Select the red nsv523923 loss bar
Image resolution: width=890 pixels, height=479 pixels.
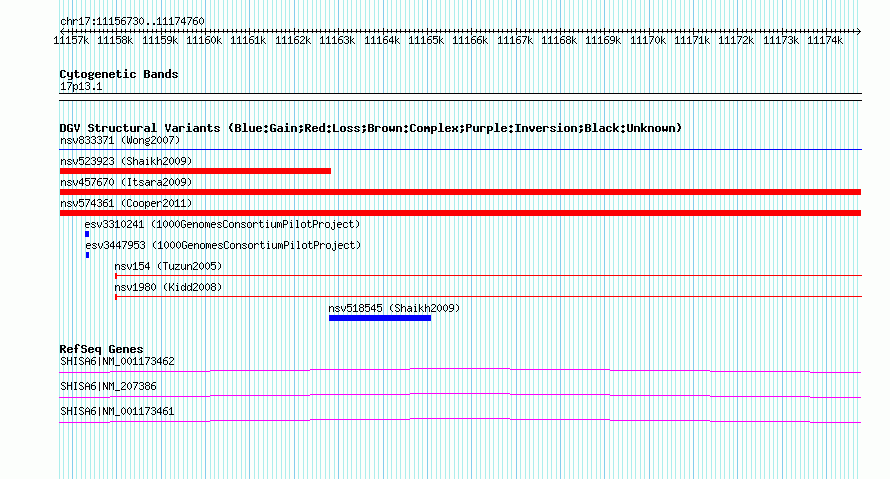[x=195, y=171]
